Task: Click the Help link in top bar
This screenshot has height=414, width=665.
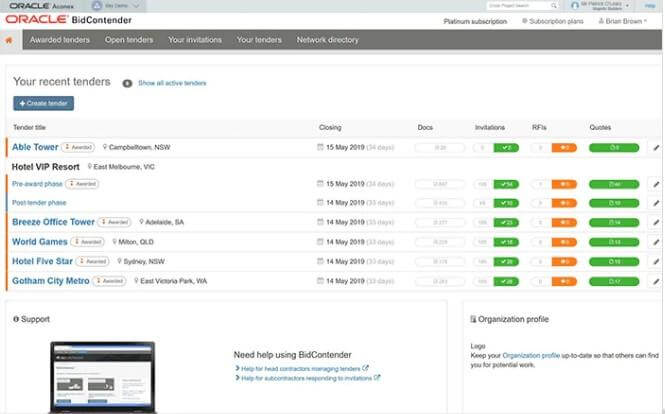Action: click(x=650, y=6)
